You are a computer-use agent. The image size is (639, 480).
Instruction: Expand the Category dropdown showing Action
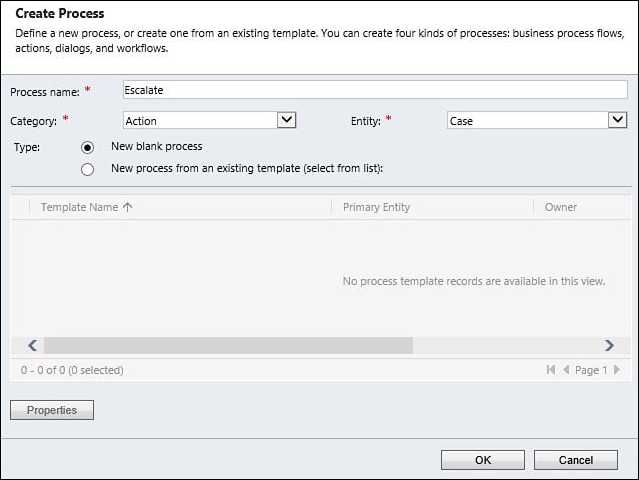point(286,120)
